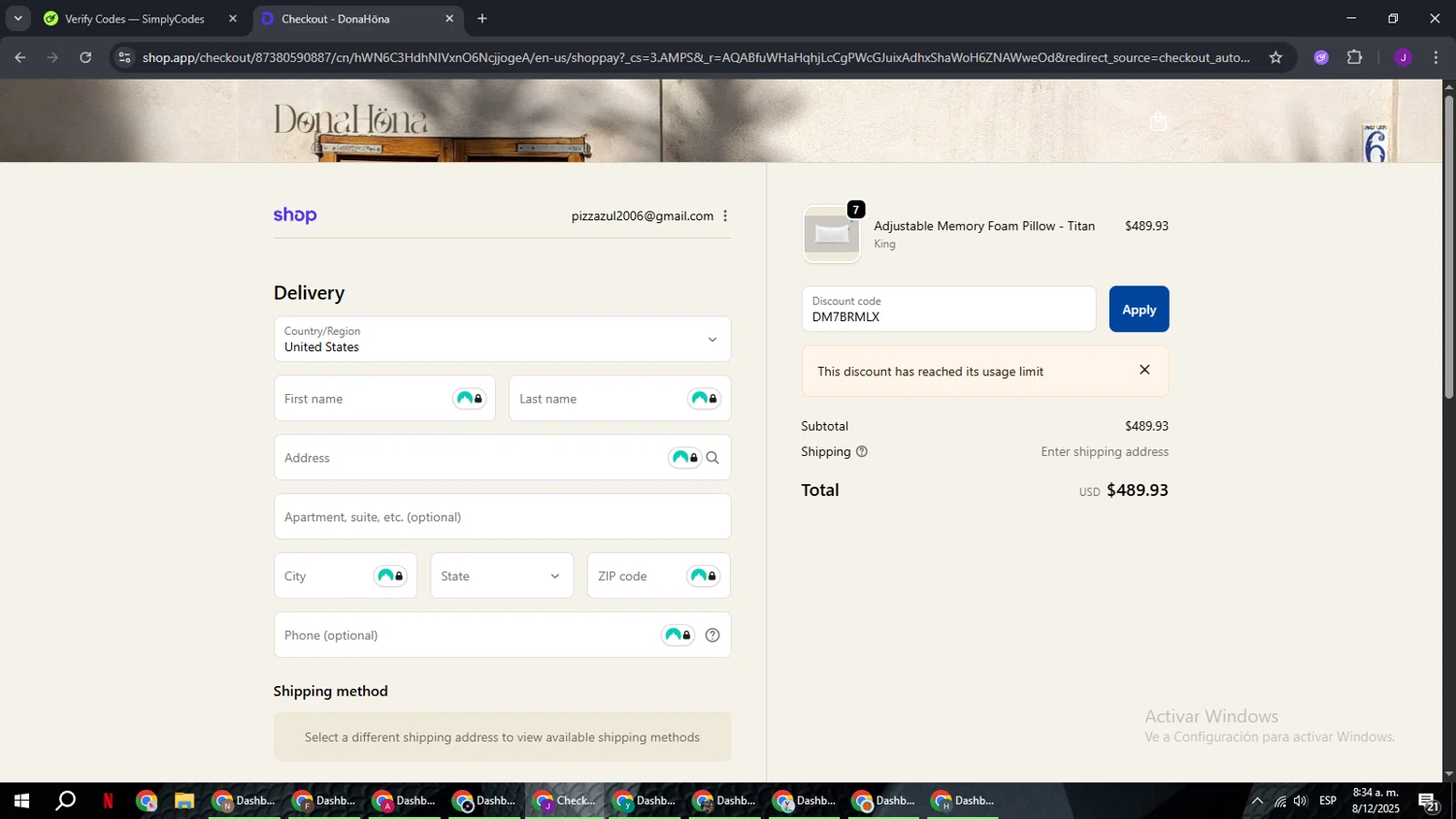The height and width of the screenshot is (819, 1456).
Task: View site information icon in address bar
Action: click(x=123, y=57)
